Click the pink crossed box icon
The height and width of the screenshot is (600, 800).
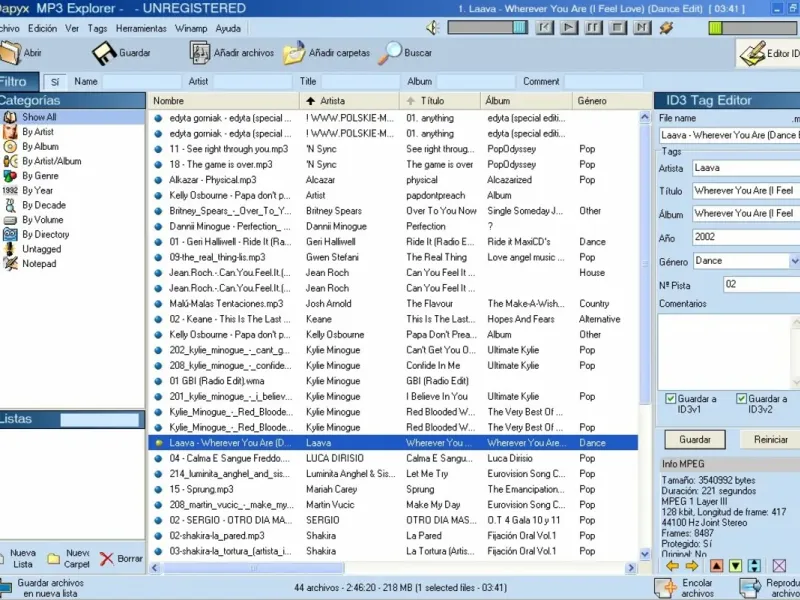pos(779,565)
